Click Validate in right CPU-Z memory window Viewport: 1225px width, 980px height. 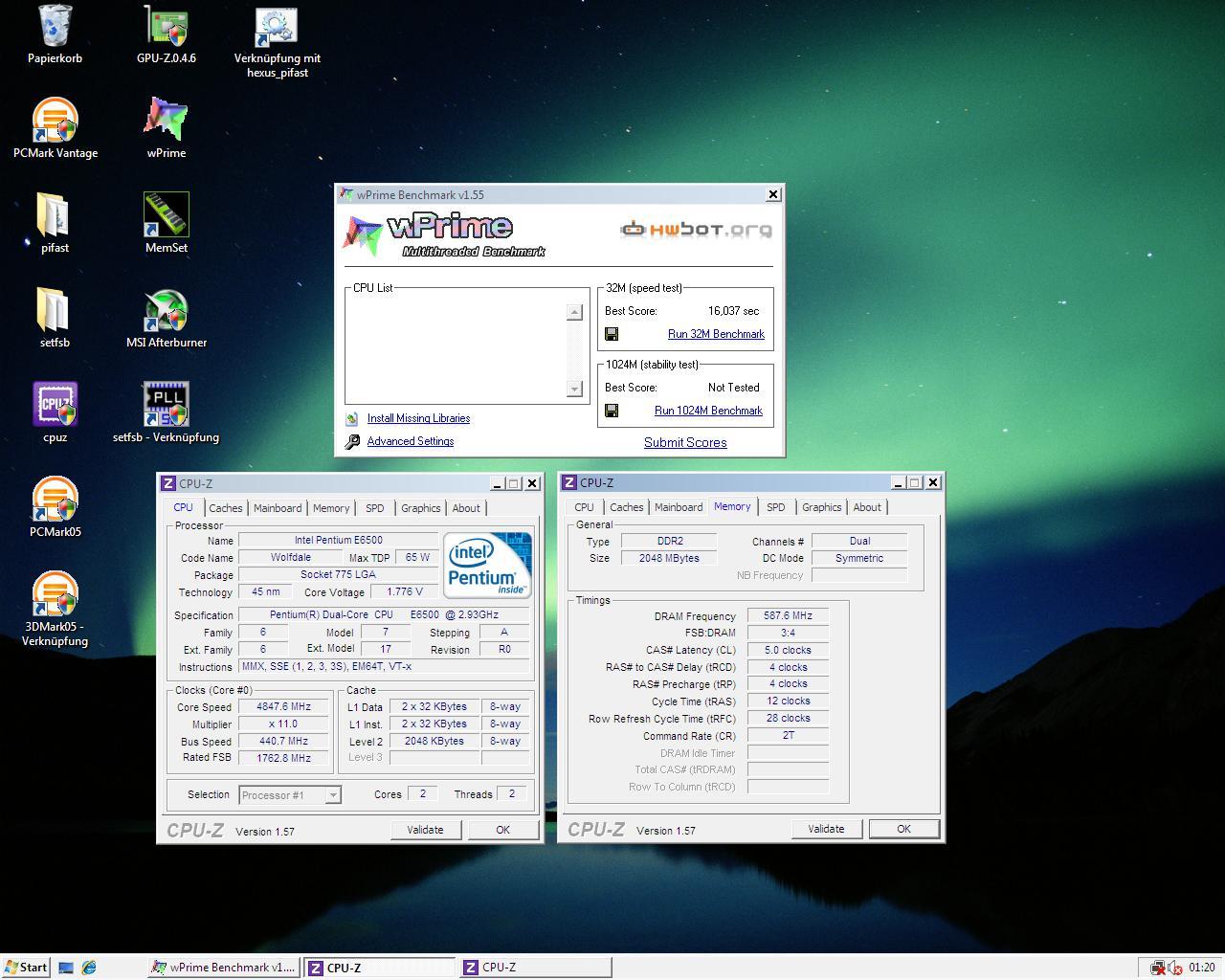click(826, 829)
